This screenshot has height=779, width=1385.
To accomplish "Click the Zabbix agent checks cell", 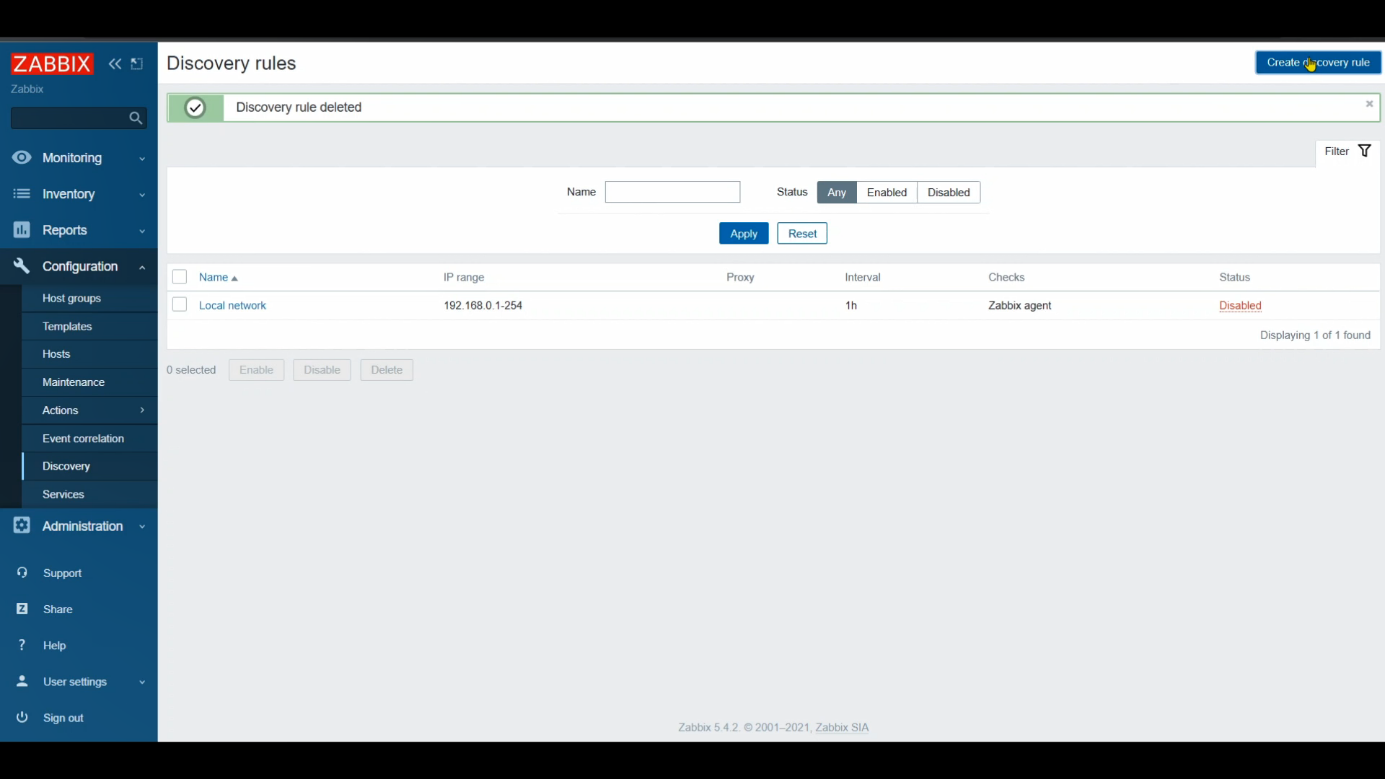I will coord(1020,306).
